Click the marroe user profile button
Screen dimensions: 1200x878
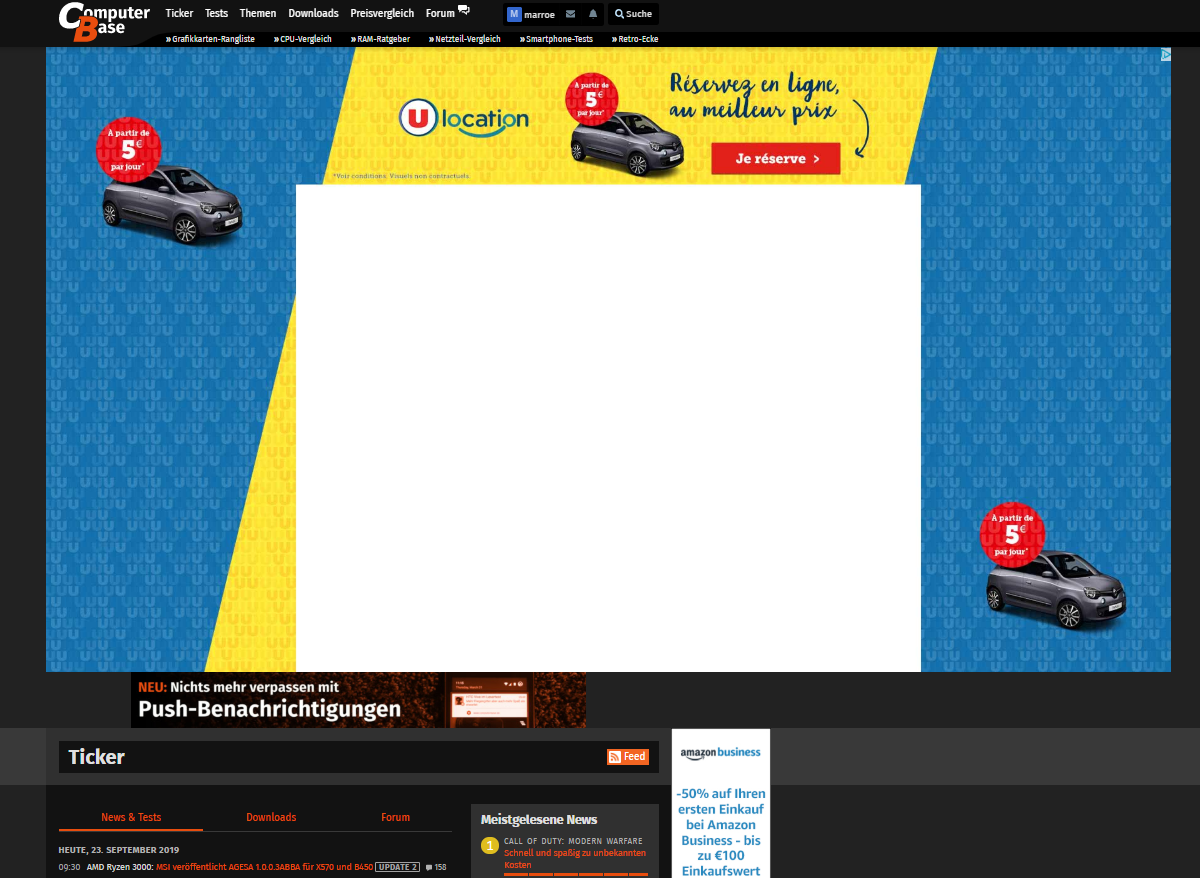point(531,14)
